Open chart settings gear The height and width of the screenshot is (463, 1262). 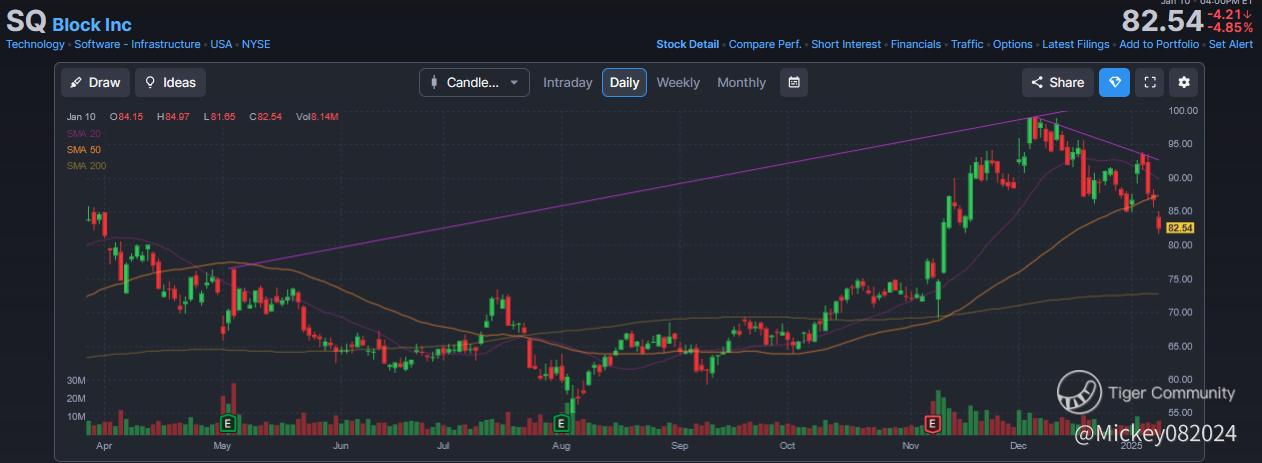1185,83
